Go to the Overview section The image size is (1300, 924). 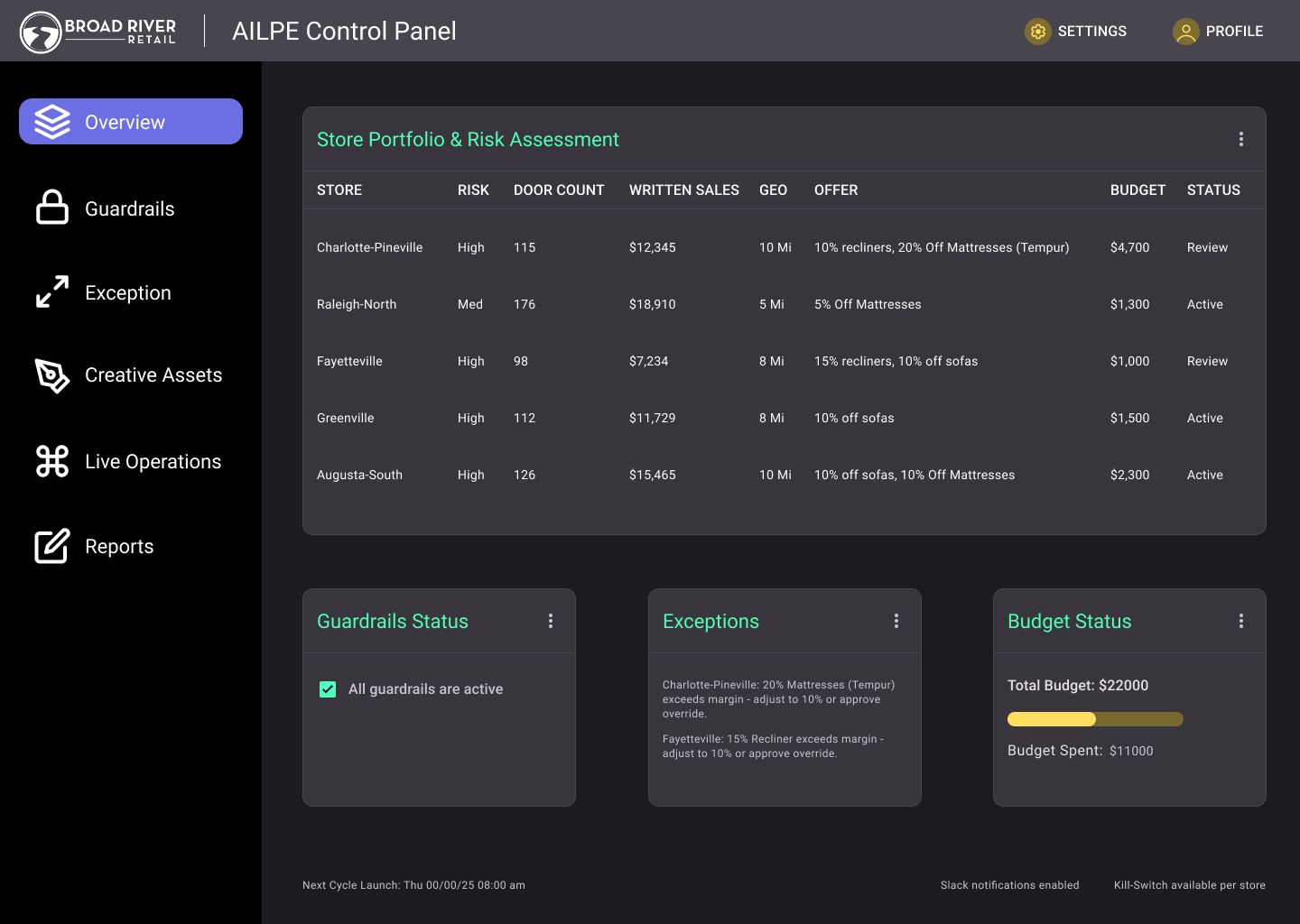(x=131, y=122)
